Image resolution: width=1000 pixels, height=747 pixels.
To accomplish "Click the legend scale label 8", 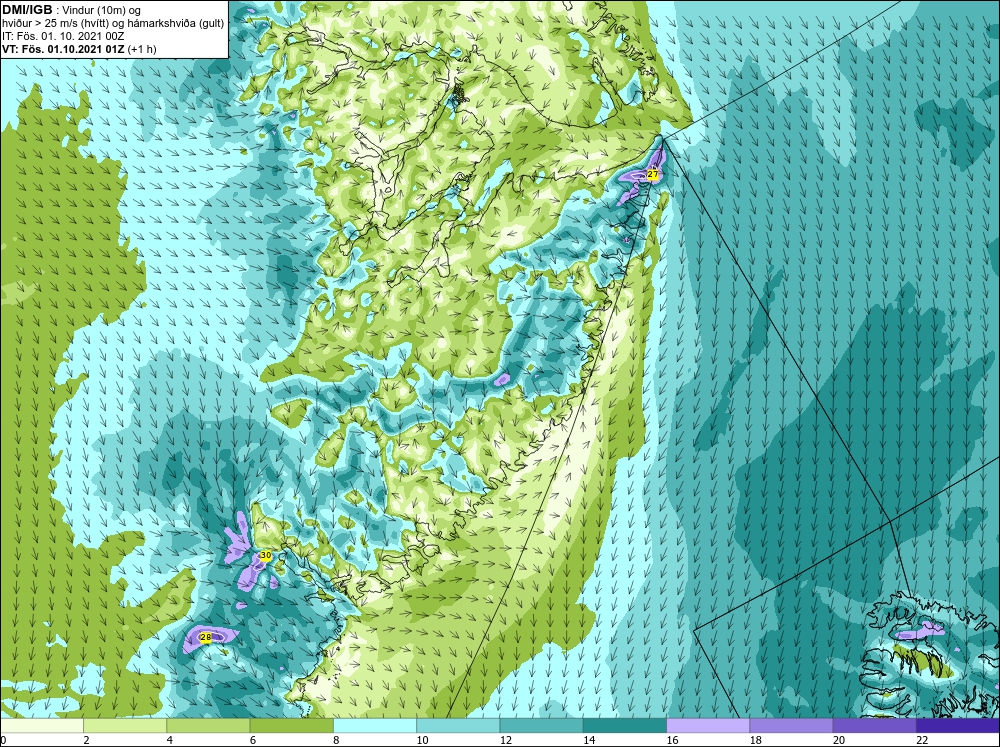I will coord(336,740).
